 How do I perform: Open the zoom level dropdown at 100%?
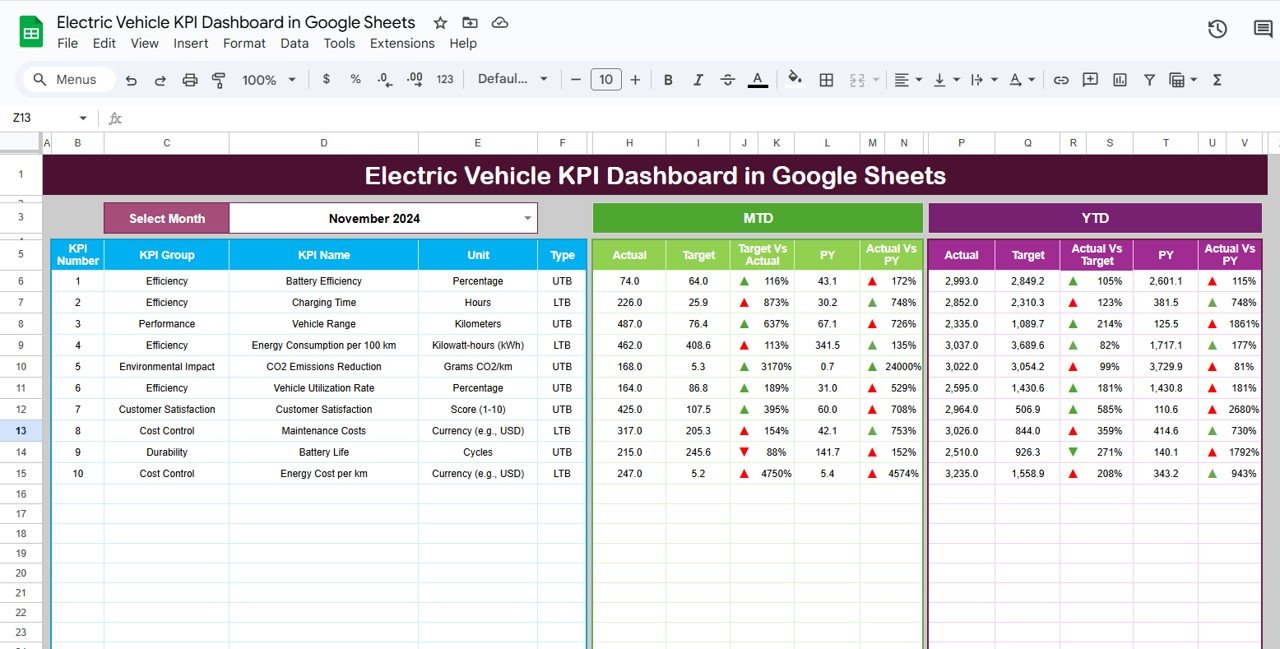[x=267, y=79]
